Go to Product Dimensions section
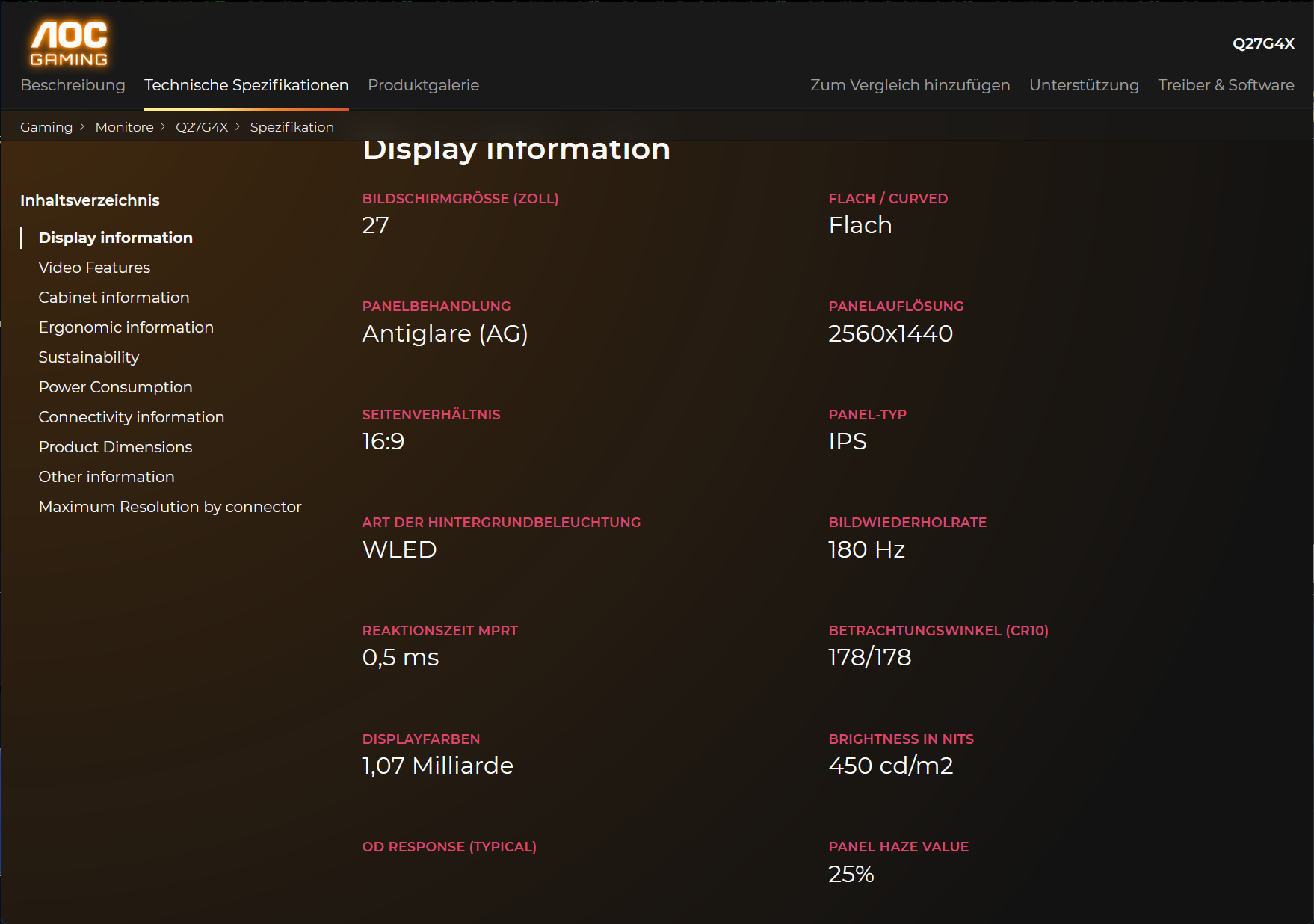The width and height of the screenshot is (1314, 924). point(115,447)
